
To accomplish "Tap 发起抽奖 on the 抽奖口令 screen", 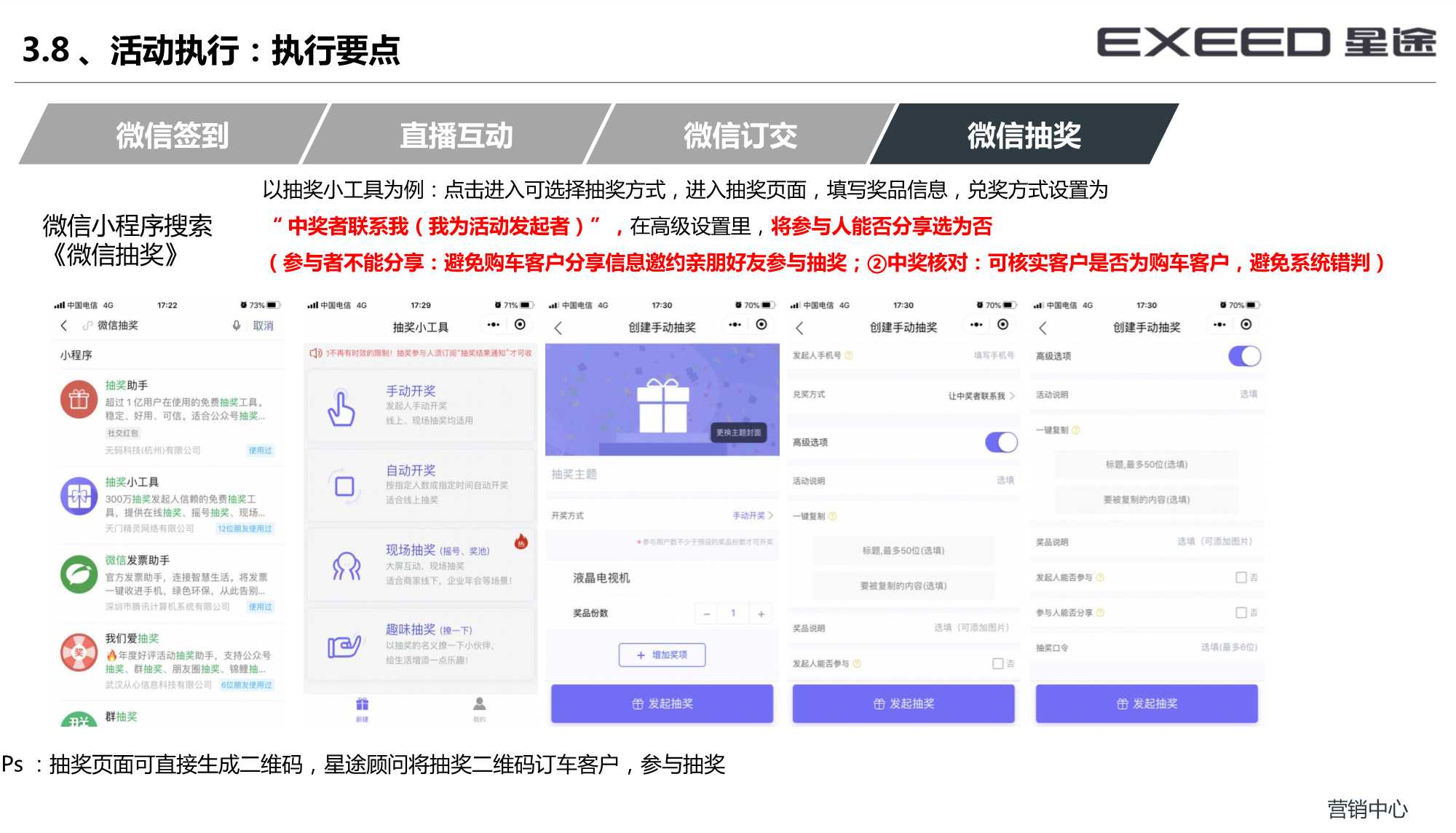I will coord(1147,703).
